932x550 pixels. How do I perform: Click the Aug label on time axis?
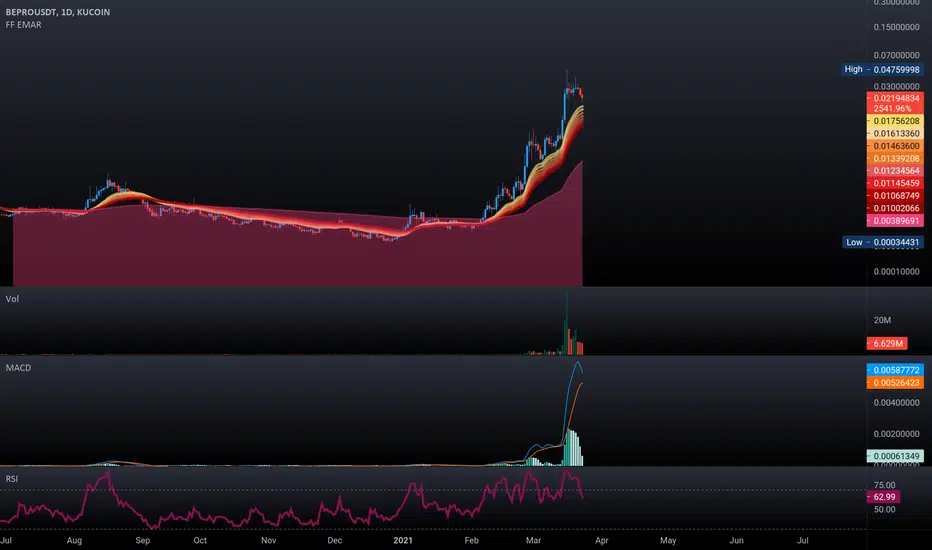tap(74, 540)
